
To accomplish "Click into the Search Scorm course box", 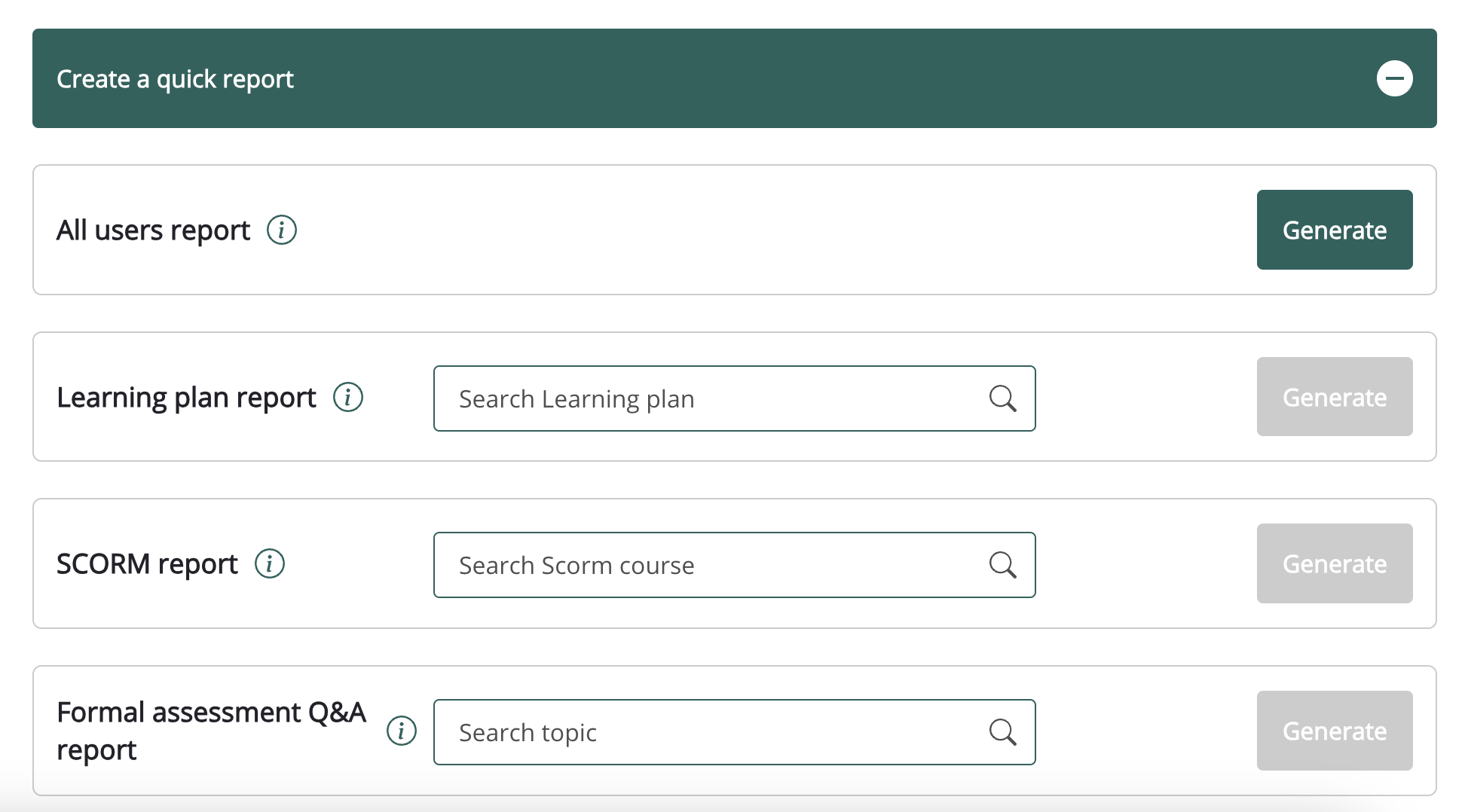I will 708,565.
